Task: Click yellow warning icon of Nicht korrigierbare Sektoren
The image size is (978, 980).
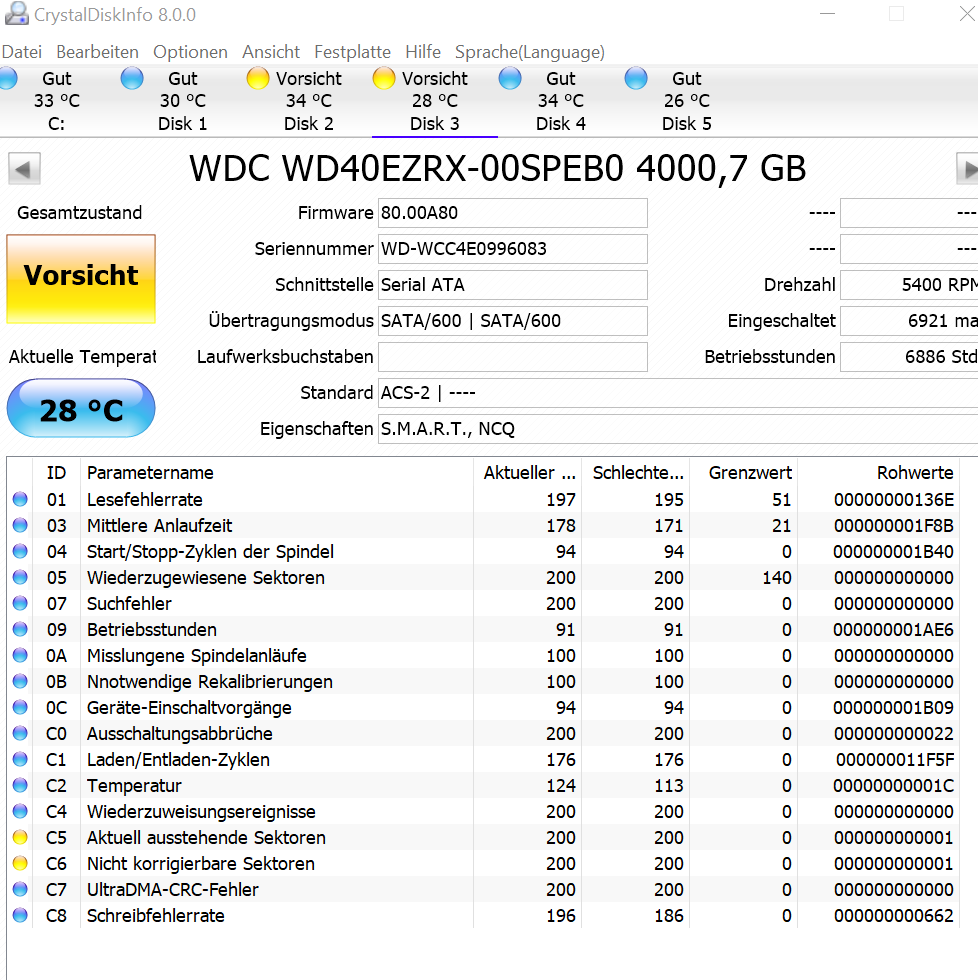Action: point(20,864)
